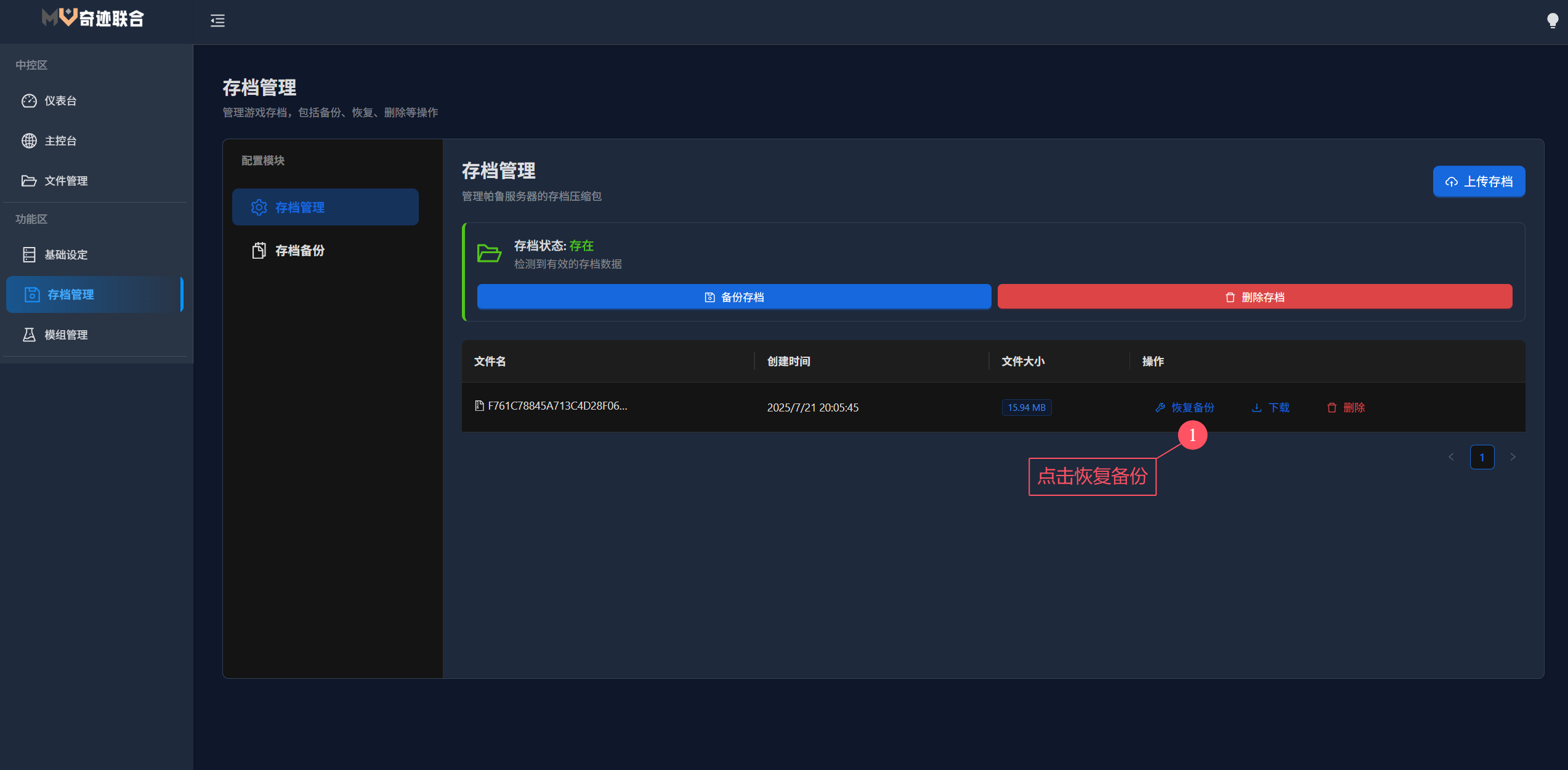Click the 配置模块 panel label
Viewport: 1568px width, 770px height.
coord(263,161)
